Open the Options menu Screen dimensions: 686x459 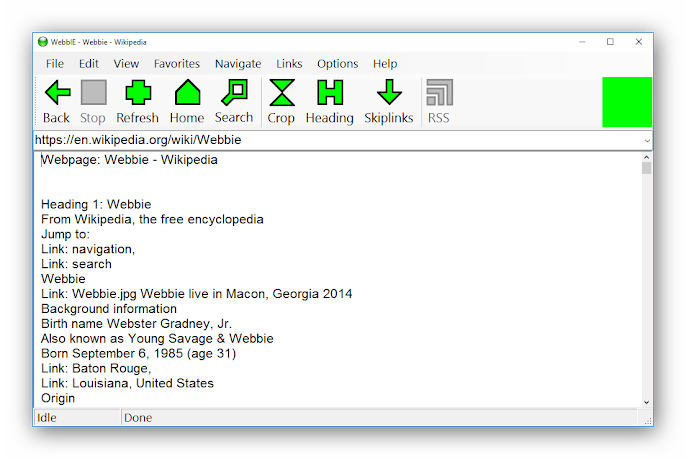(337, 64)
